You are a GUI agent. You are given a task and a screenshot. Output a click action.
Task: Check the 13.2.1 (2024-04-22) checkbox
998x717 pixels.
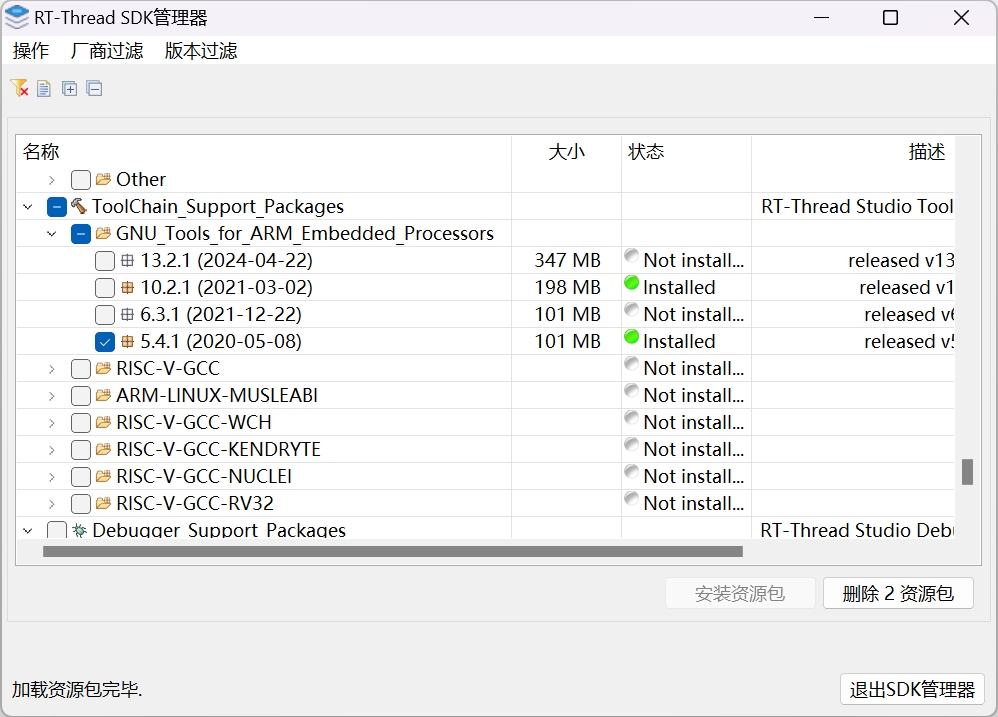pyautogui.click(x=105, y=261)
